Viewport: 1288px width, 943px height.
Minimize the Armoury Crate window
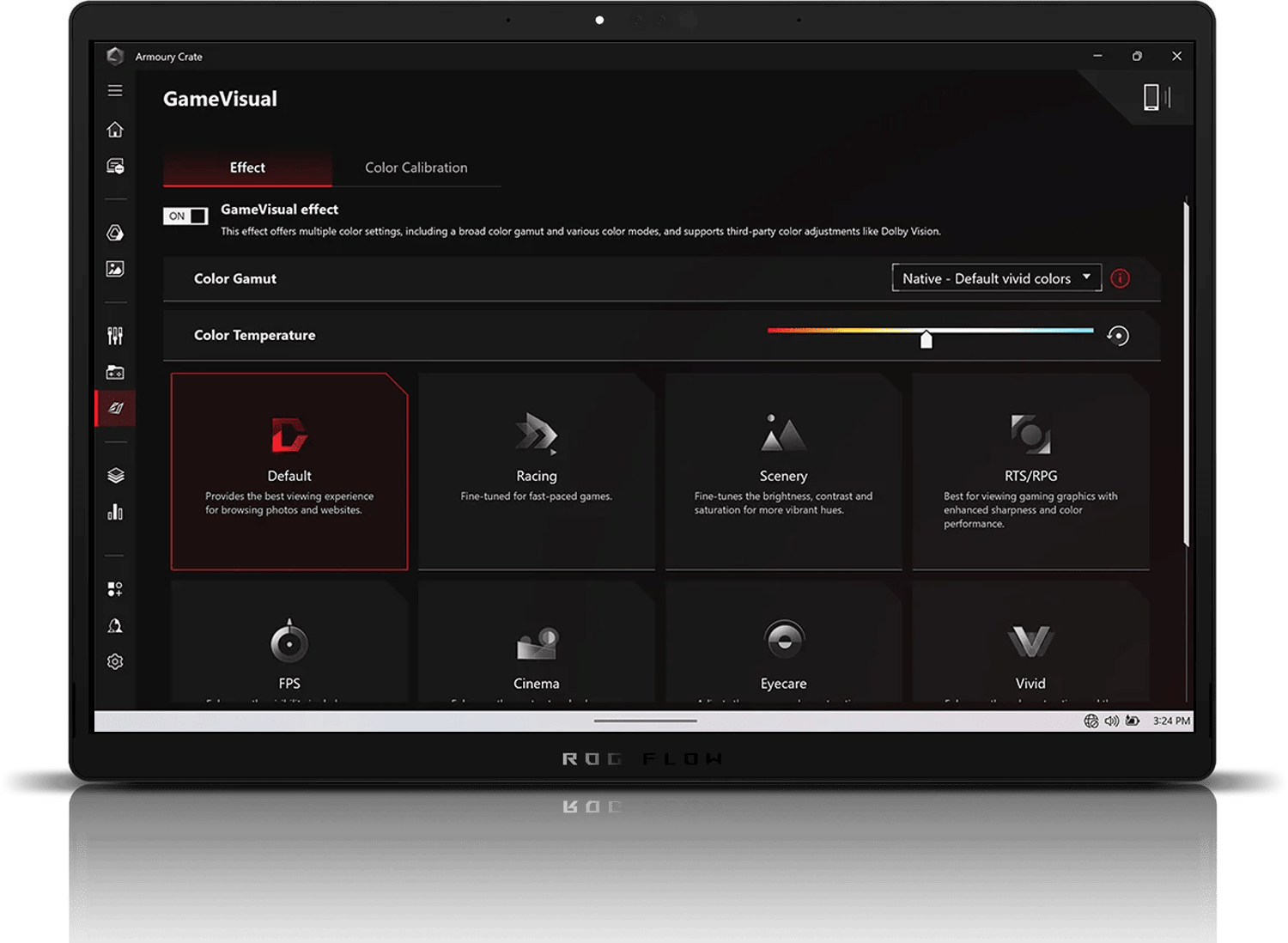pos(1097,56)
